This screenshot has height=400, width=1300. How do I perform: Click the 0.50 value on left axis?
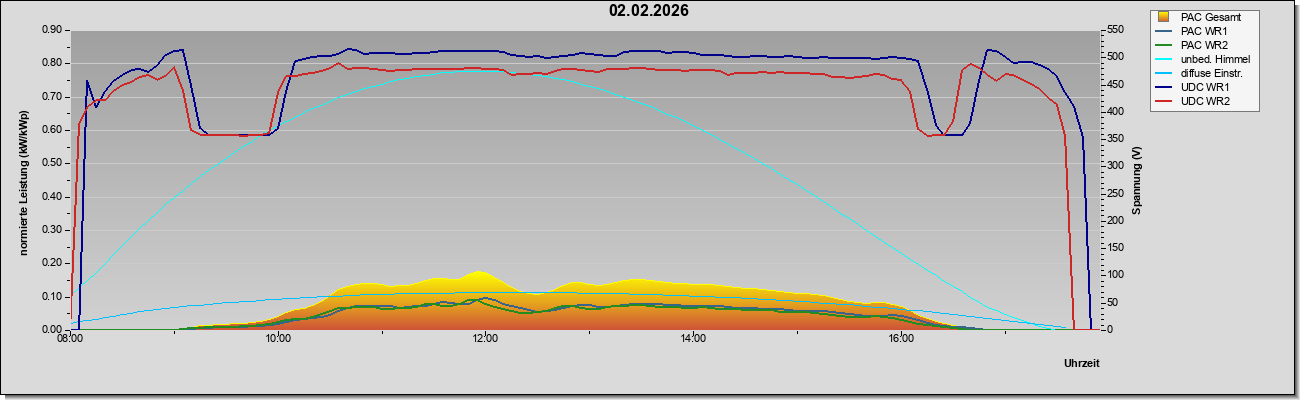(53, 163)
